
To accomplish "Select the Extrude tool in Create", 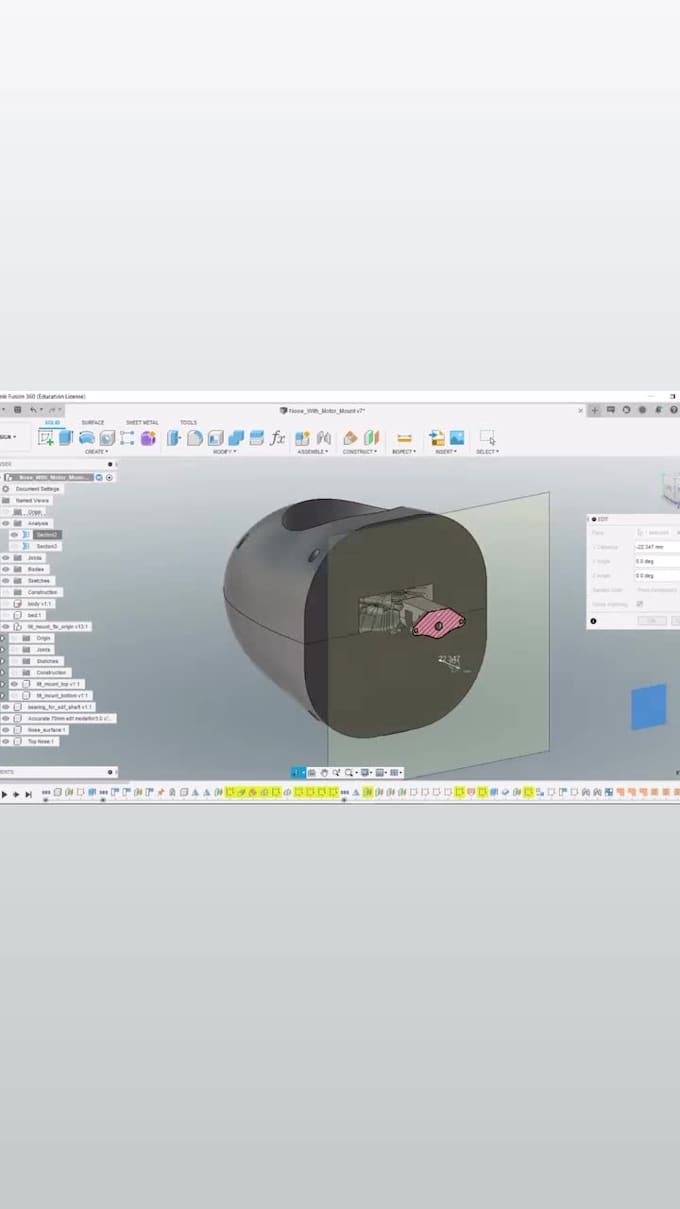I will pos(66,437).
